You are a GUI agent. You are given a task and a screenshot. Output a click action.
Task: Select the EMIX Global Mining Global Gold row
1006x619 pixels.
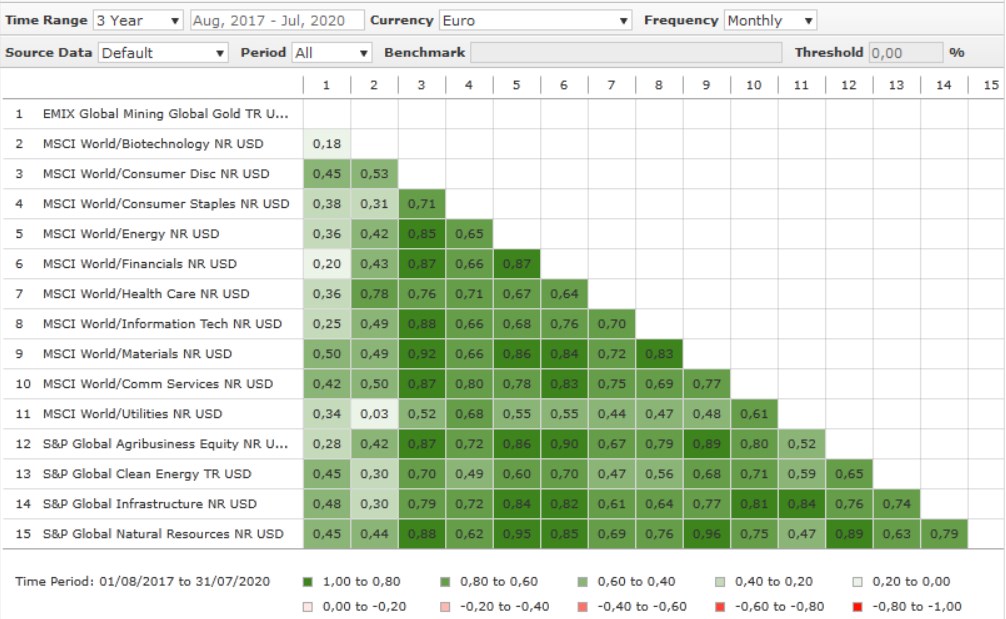164,114
